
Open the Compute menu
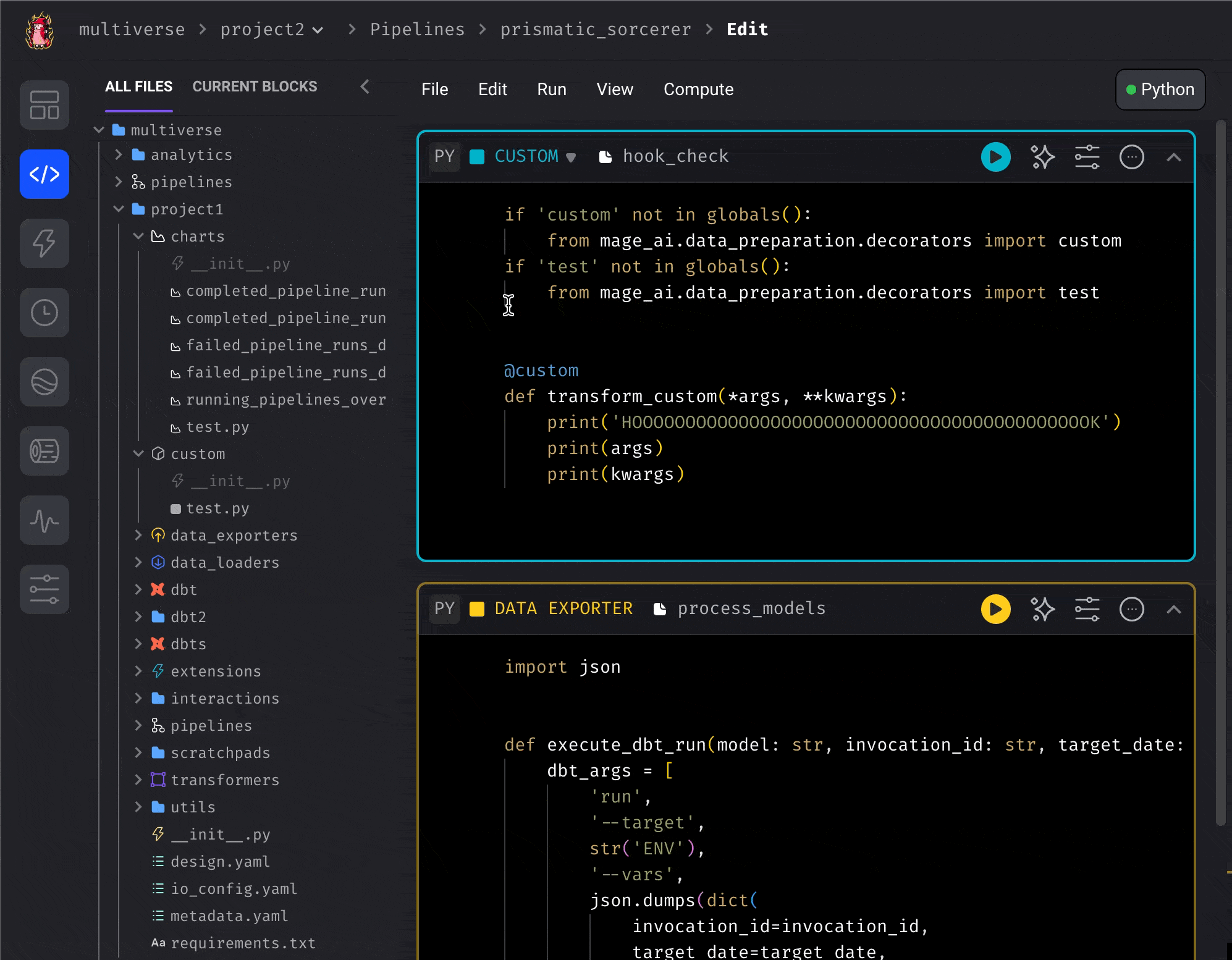[x=698, y=90]
